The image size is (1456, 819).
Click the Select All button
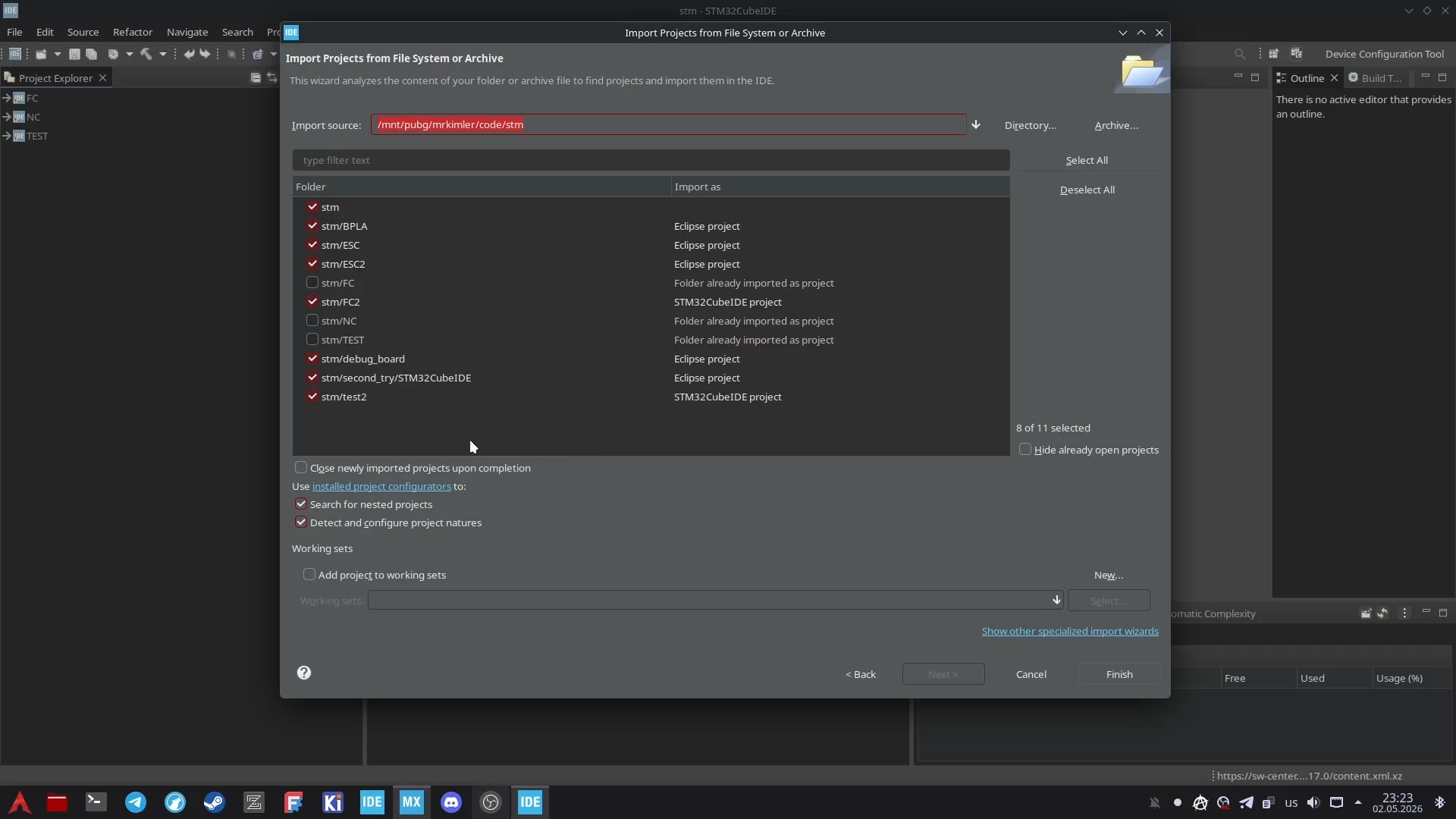pos(1087,160)
